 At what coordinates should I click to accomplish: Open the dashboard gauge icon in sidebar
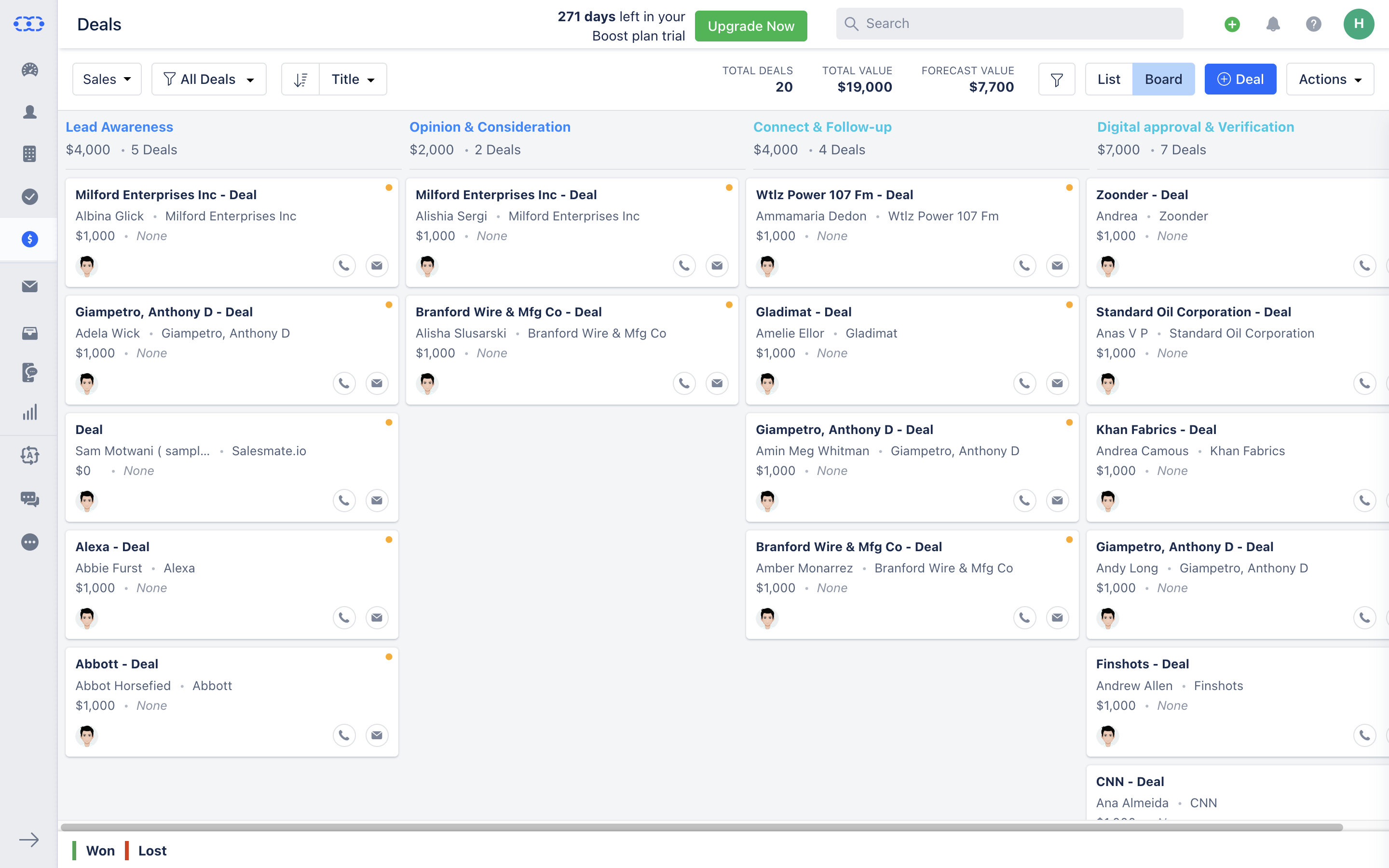tap(29, 70)
